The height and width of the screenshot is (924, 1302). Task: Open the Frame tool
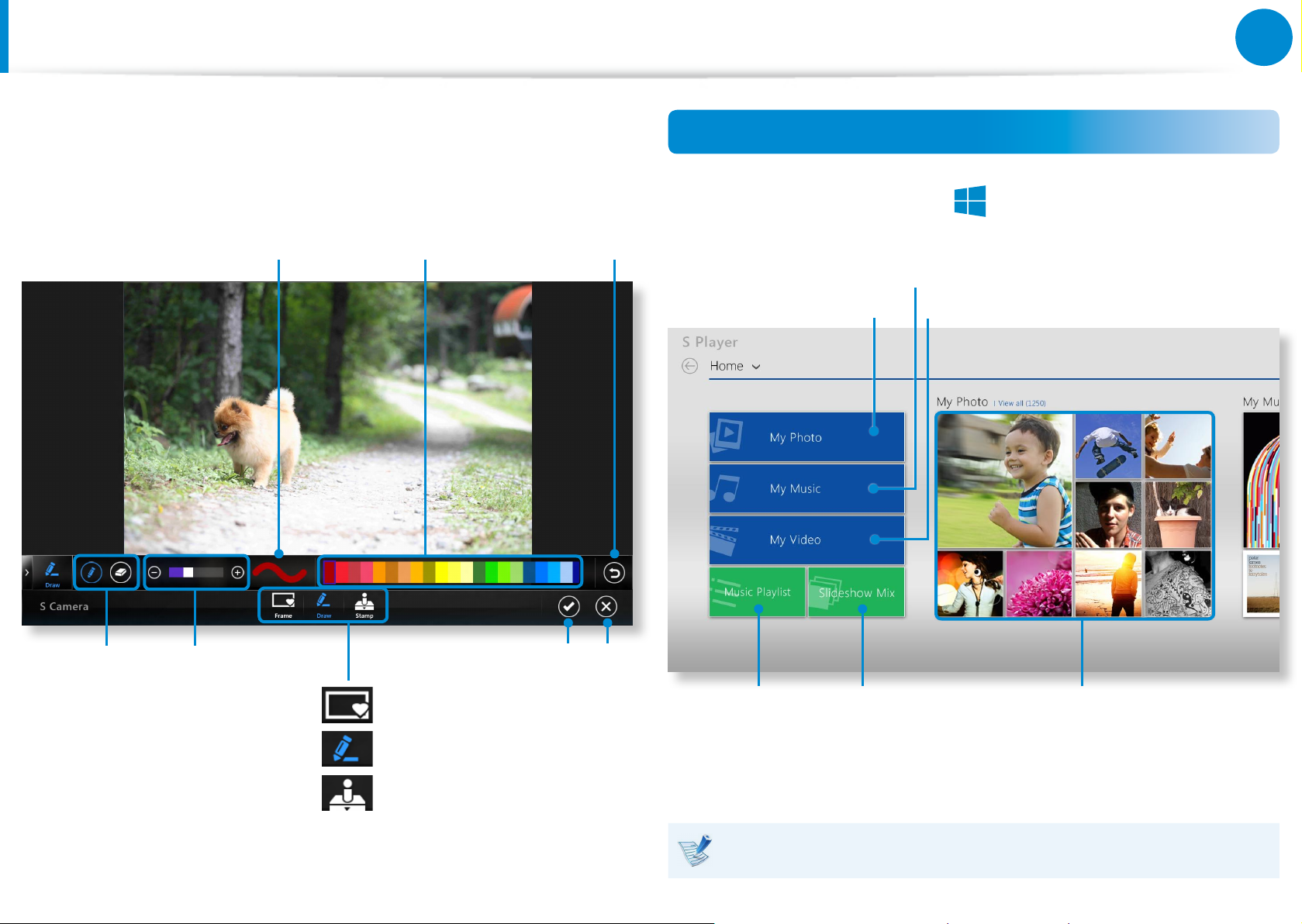[283, 605]
